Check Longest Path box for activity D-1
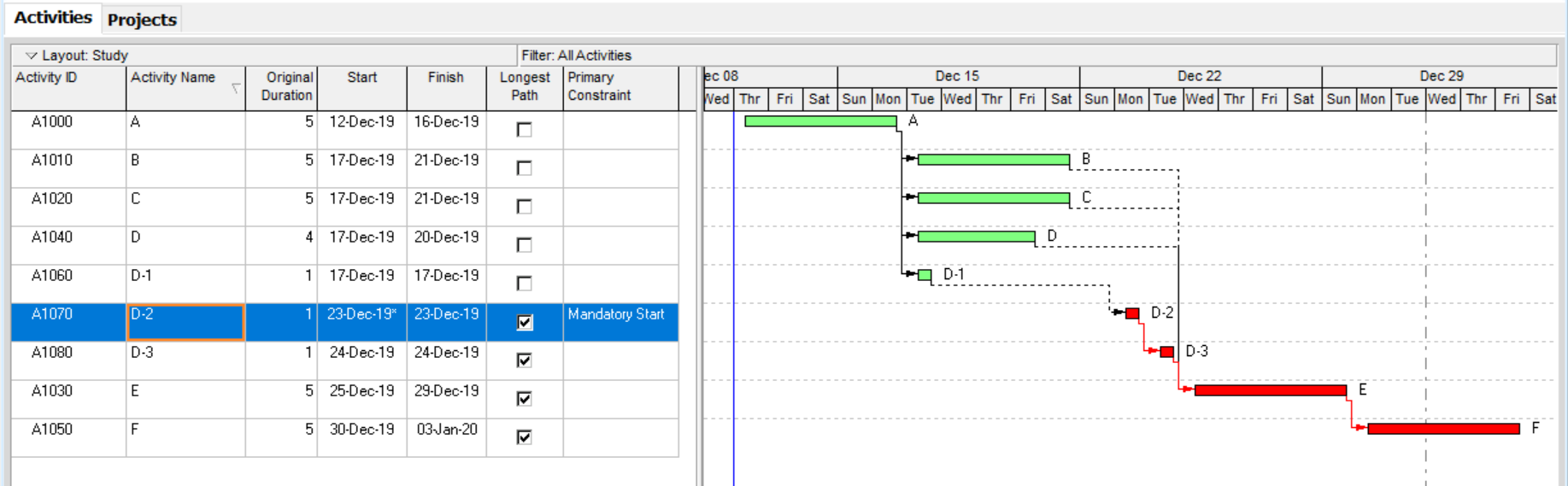Screen dimensions: 1568x486 pos(525,284)
